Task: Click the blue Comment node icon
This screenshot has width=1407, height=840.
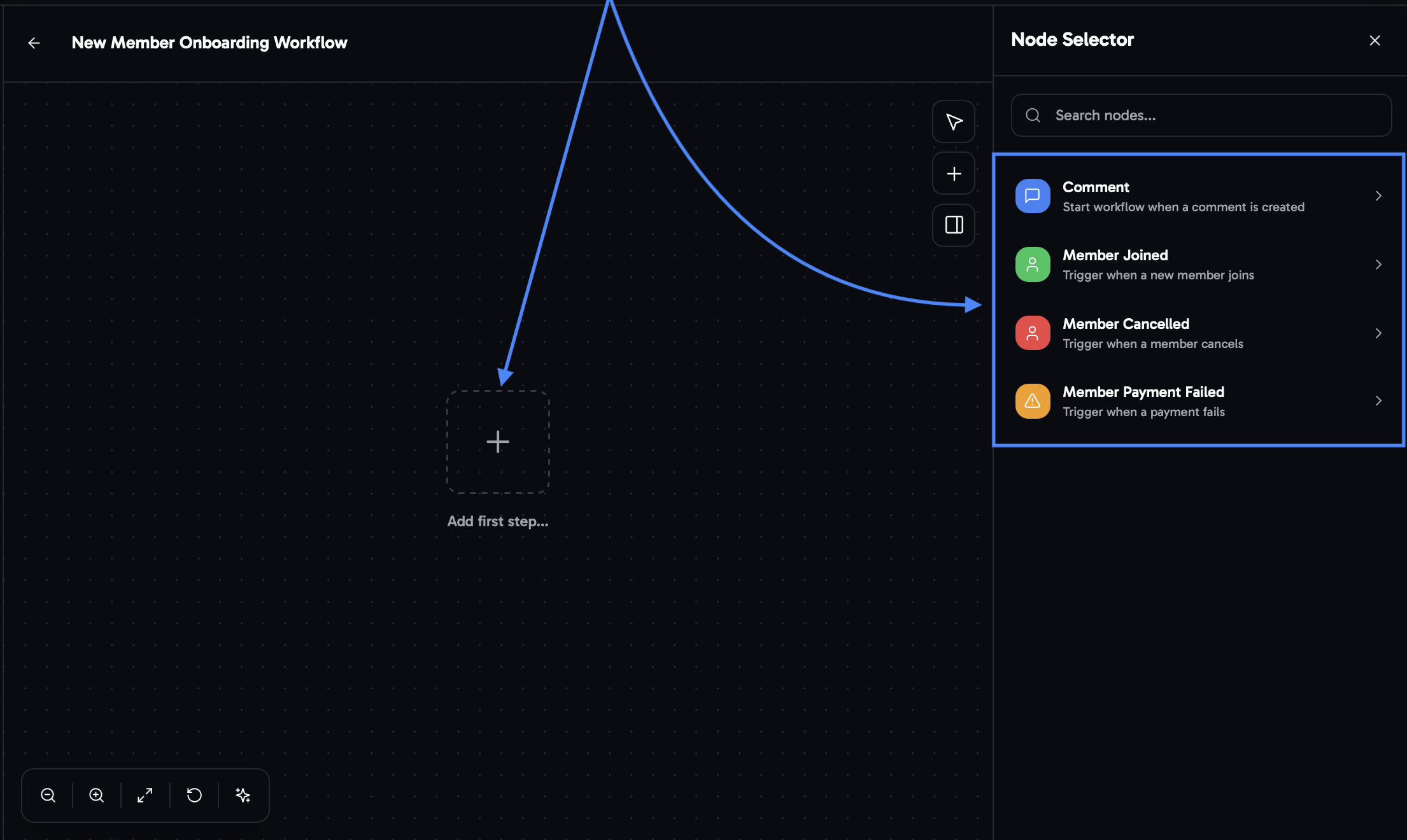Action: 1032,196
